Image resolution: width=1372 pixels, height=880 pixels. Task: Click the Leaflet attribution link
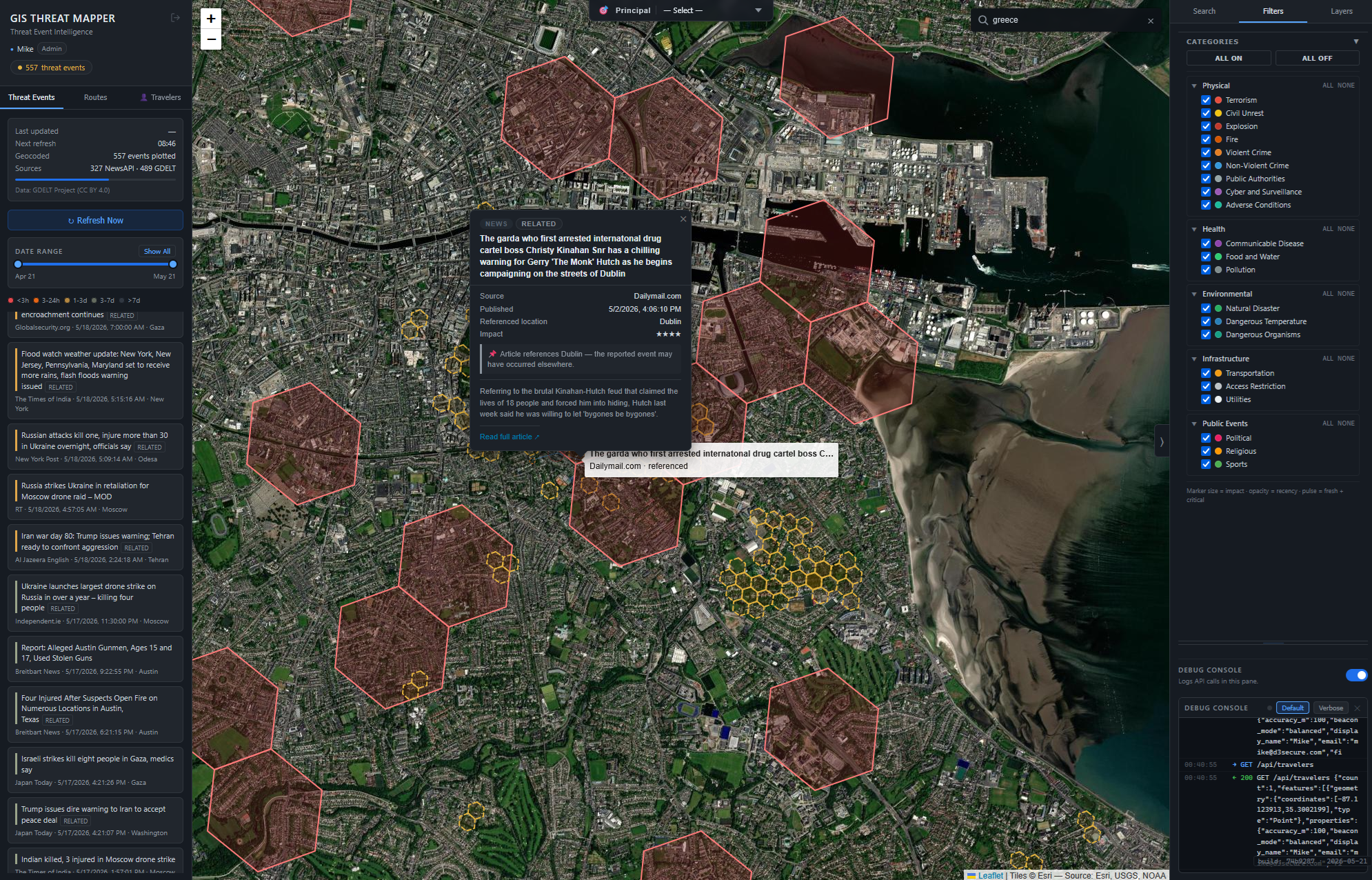990,875
